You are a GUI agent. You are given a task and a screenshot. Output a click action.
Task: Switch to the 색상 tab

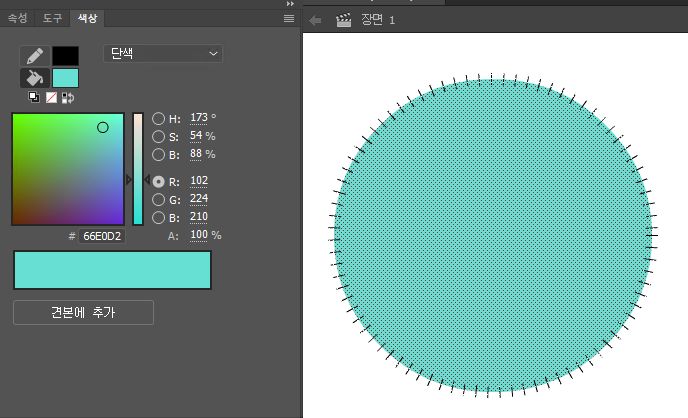(87, 18)
